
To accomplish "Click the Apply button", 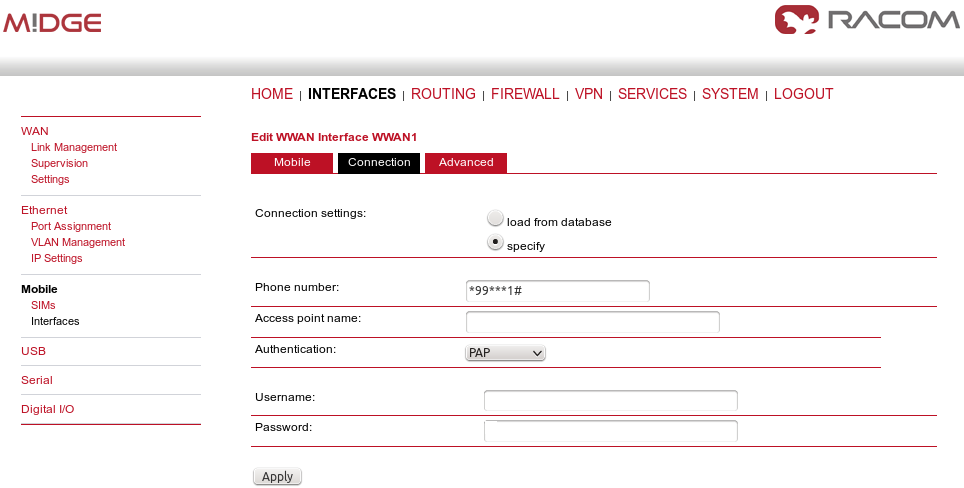I will (277, 476).
